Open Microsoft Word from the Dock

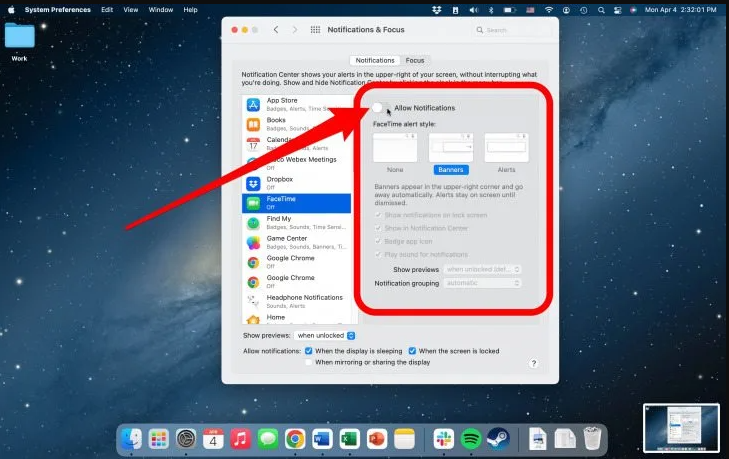click(322, 439)
